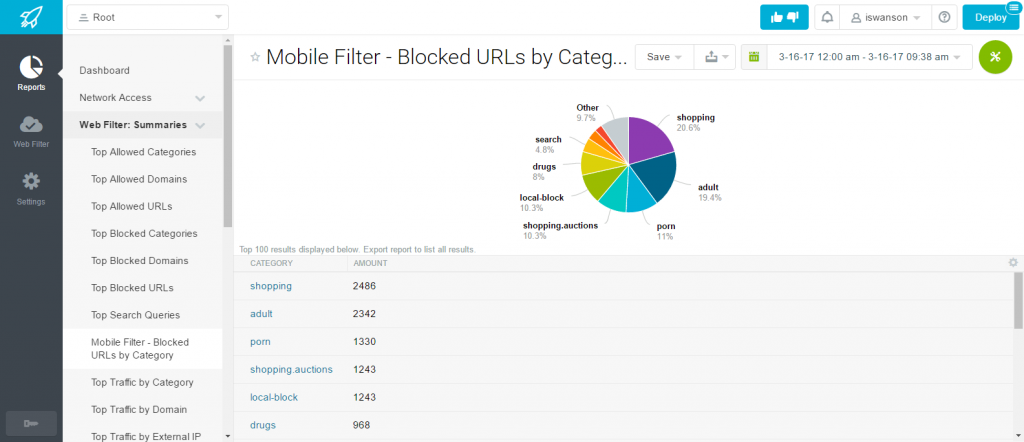Viewport: 1024px width, 442px height.
Task: Open the Settings gear in sidebar
Action: (x=31, y=181)
